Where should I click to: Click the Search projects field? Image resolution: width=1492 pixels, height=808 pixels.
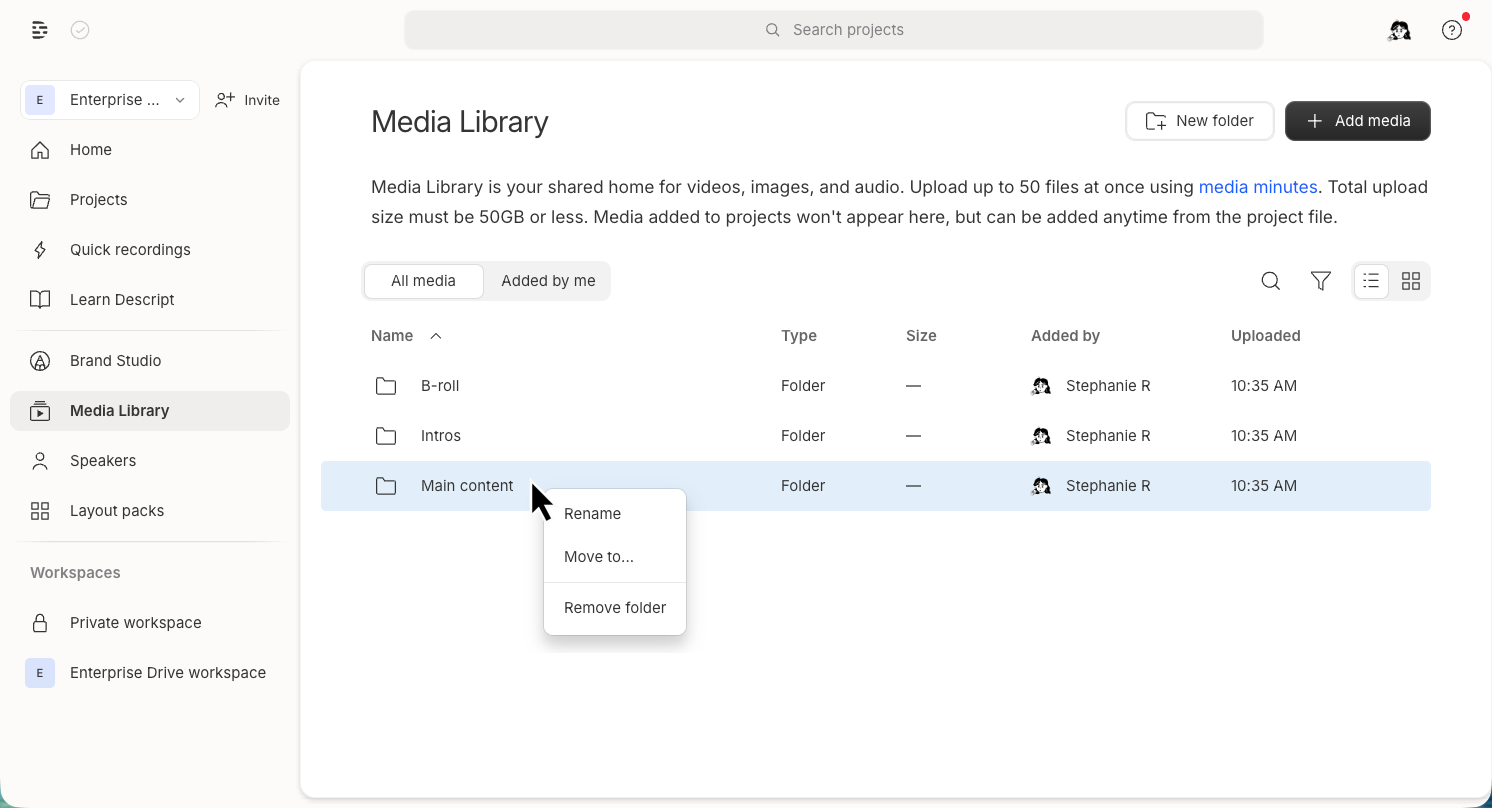coord(833,29)
